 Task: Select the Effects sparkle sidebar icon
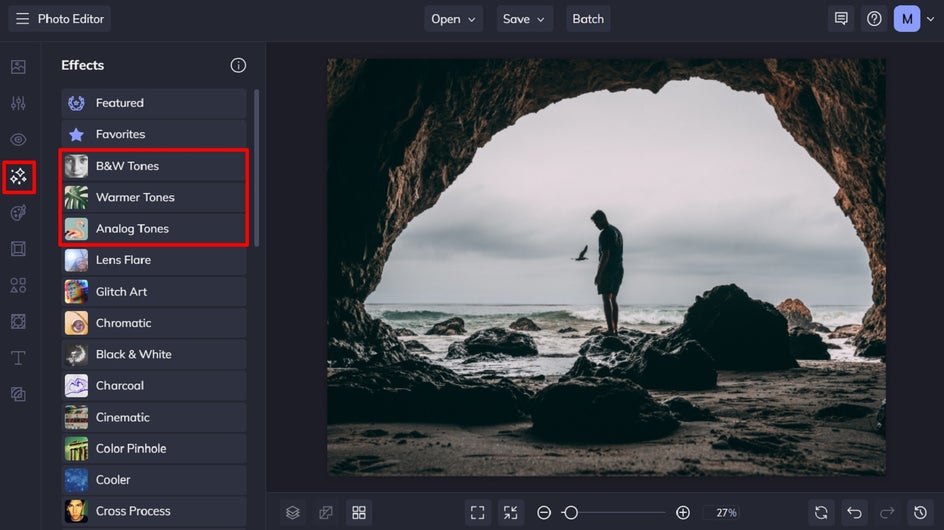[x=18, y=176]
